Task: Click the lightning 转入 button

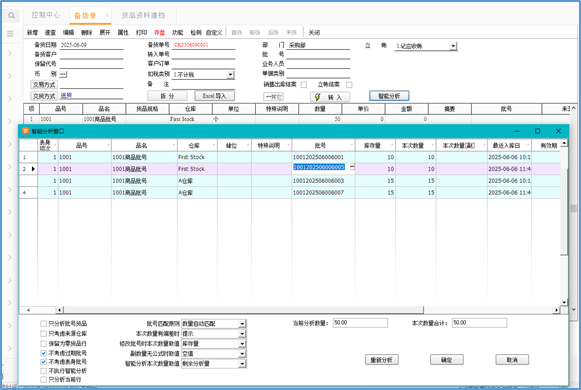Action: point(330,97)
